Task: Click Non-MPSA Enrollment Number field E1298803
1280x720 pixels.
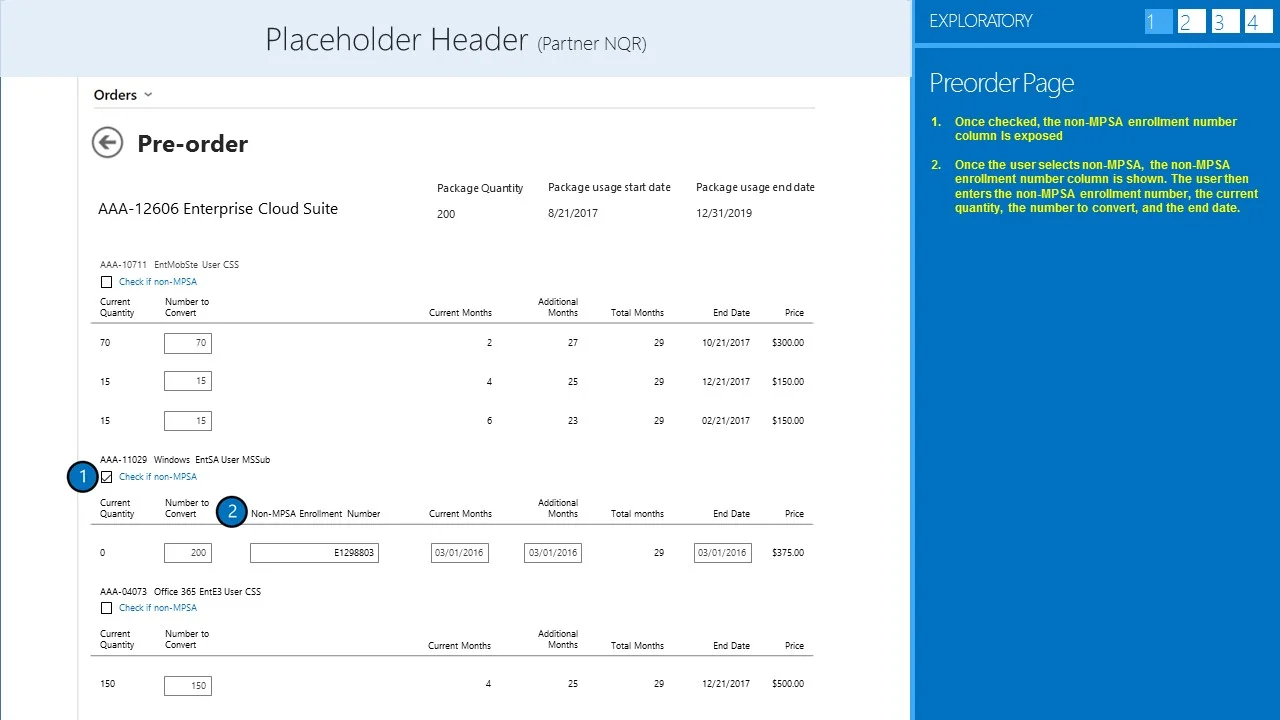Action: pos(314,553)
